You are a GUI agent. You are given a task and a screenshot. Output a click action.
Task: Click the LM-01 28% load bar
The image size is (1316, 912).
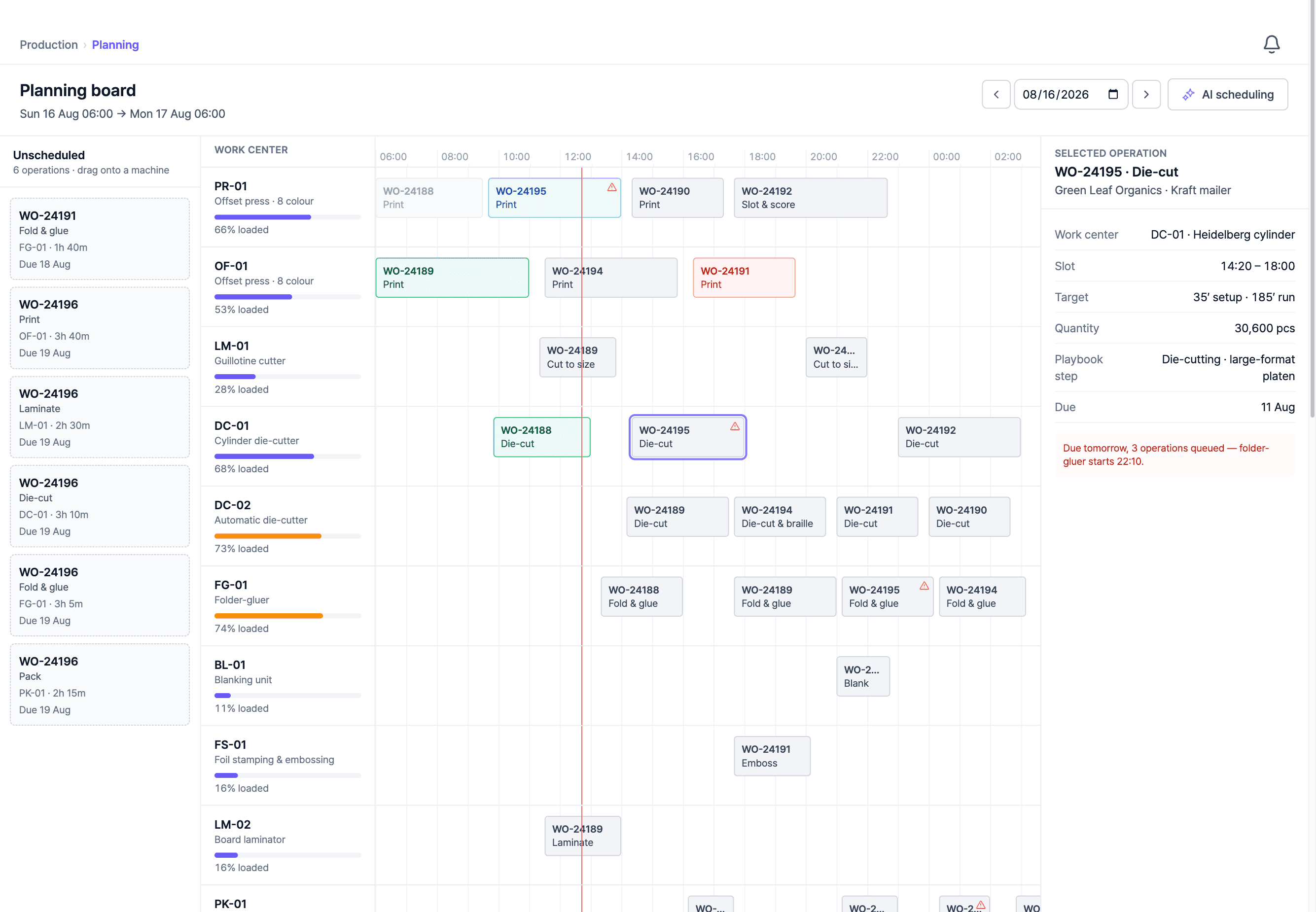[x=287, y=377]
